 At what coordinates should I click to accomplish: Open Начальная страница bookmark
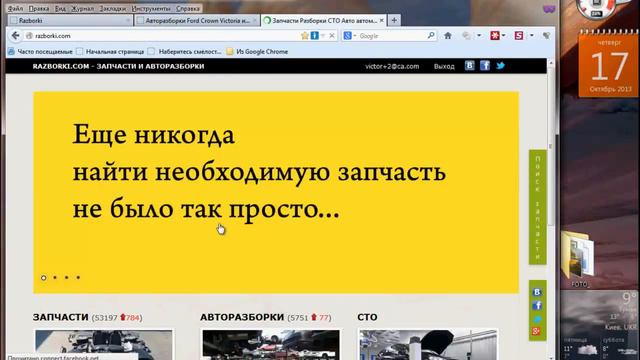pos(110,51)
